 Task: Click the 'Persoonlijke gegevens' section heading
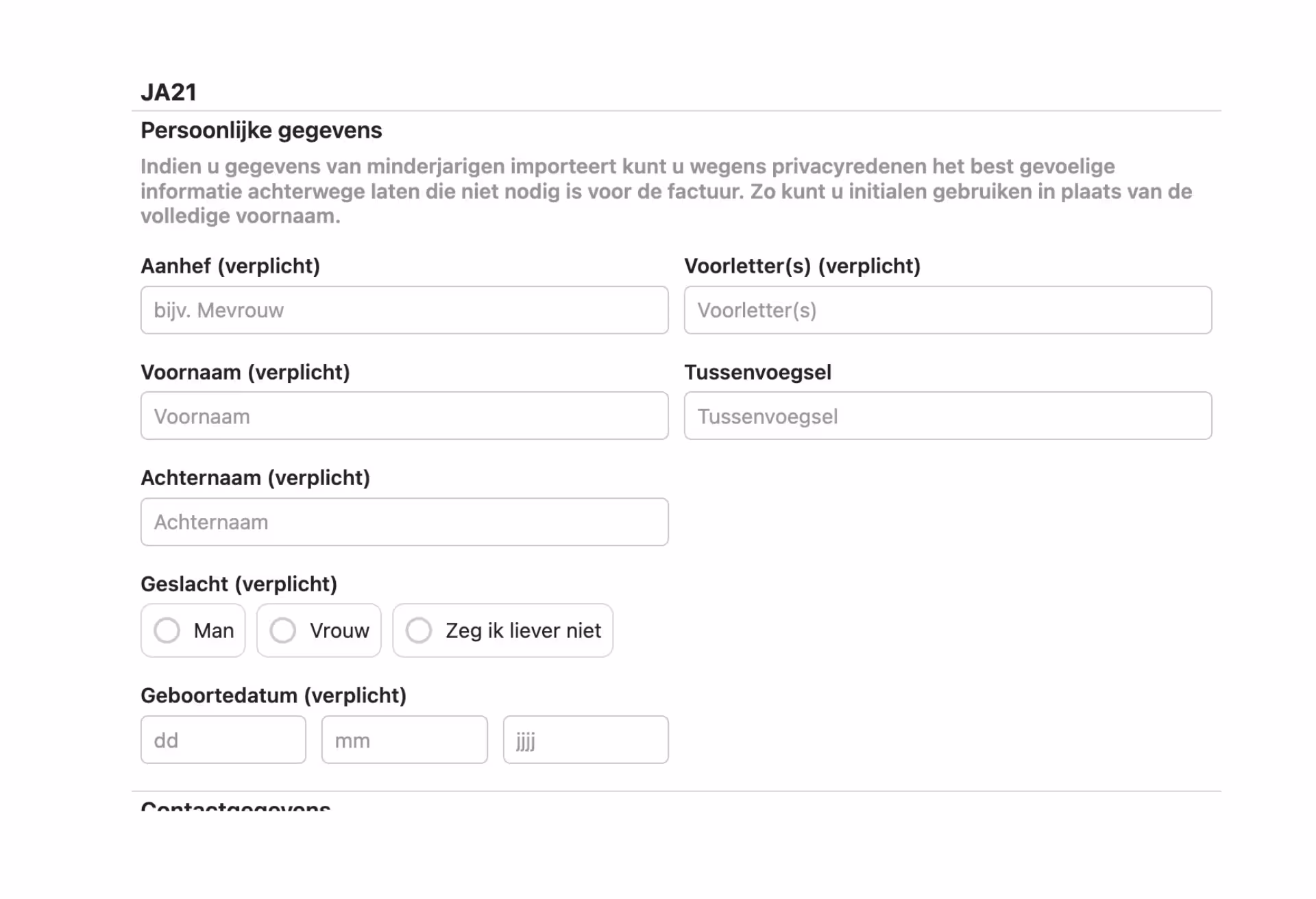pyautogui.click(x=261, y=130)
